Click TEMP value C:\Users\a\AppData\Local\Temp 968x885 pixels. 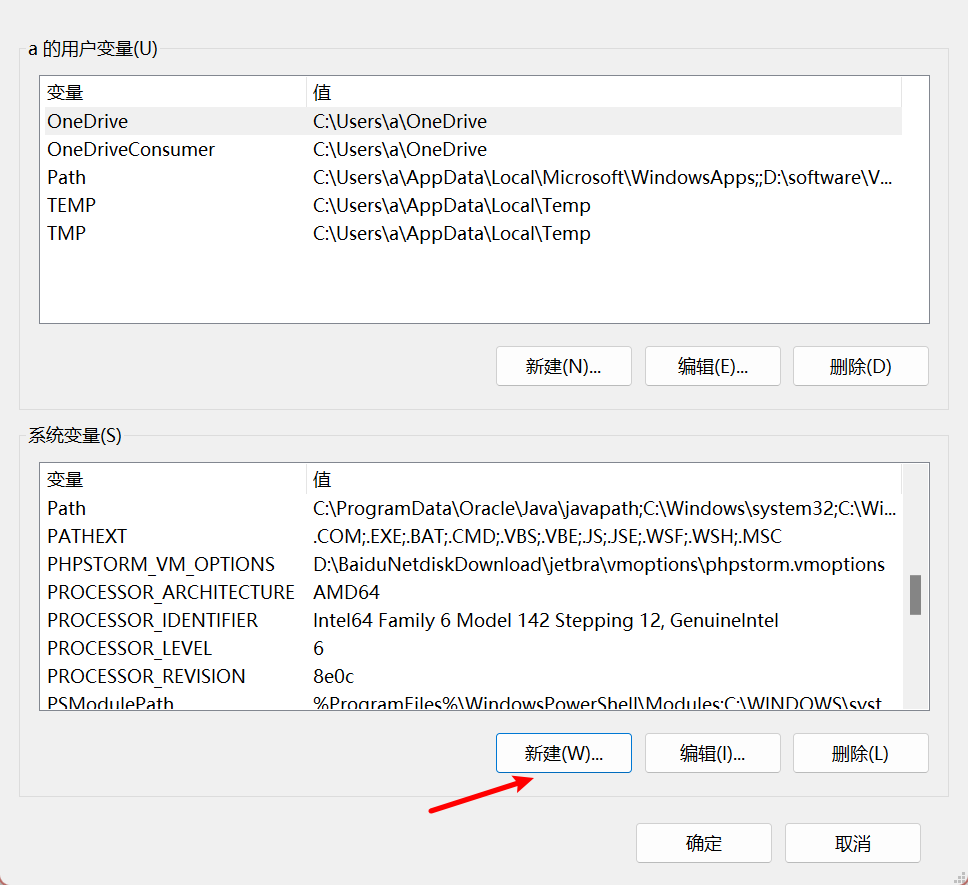[x=452, y=206]
